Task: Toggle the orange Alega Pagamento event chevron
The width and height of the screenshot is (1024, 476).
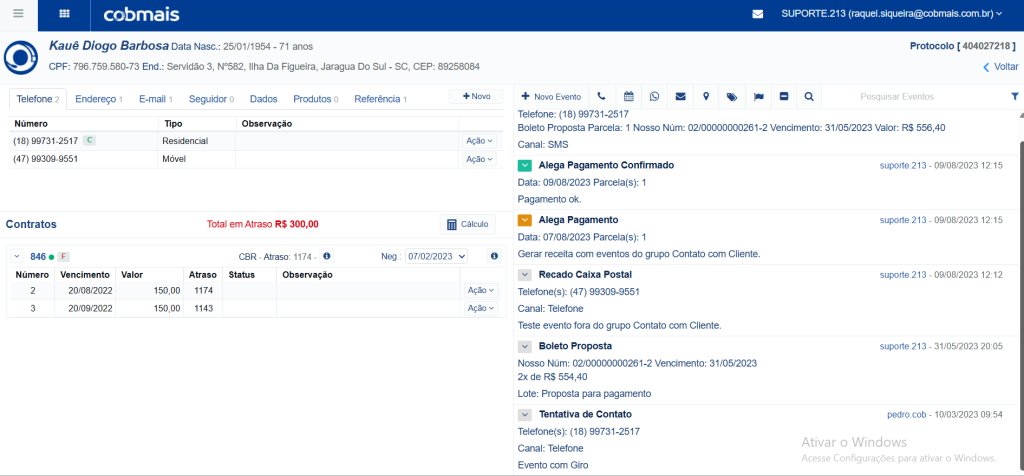Action: point(525,220)
